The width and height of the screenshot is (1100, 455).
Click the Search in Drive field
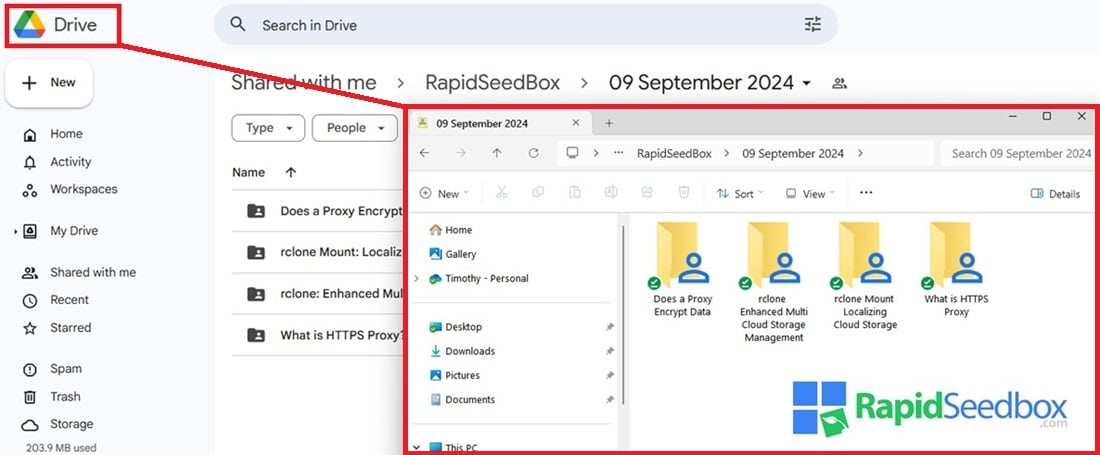click(x=525, y=25)
